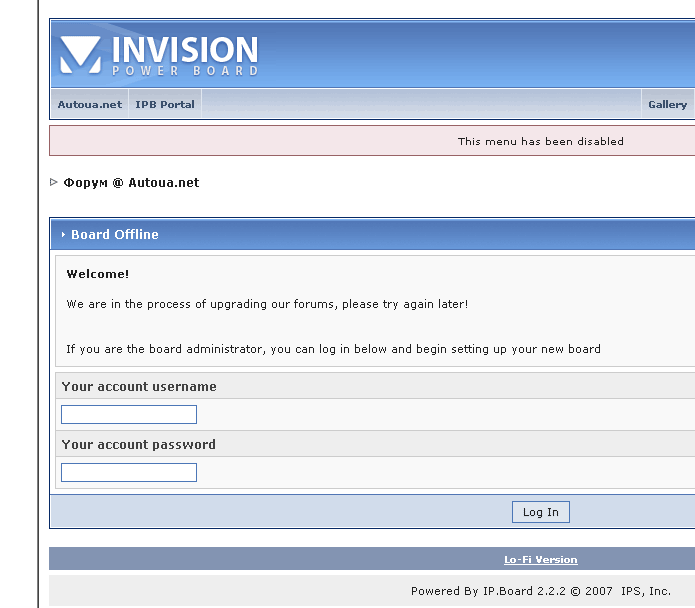Click IPS, Inc. in the footer

[x=645, y=591]
